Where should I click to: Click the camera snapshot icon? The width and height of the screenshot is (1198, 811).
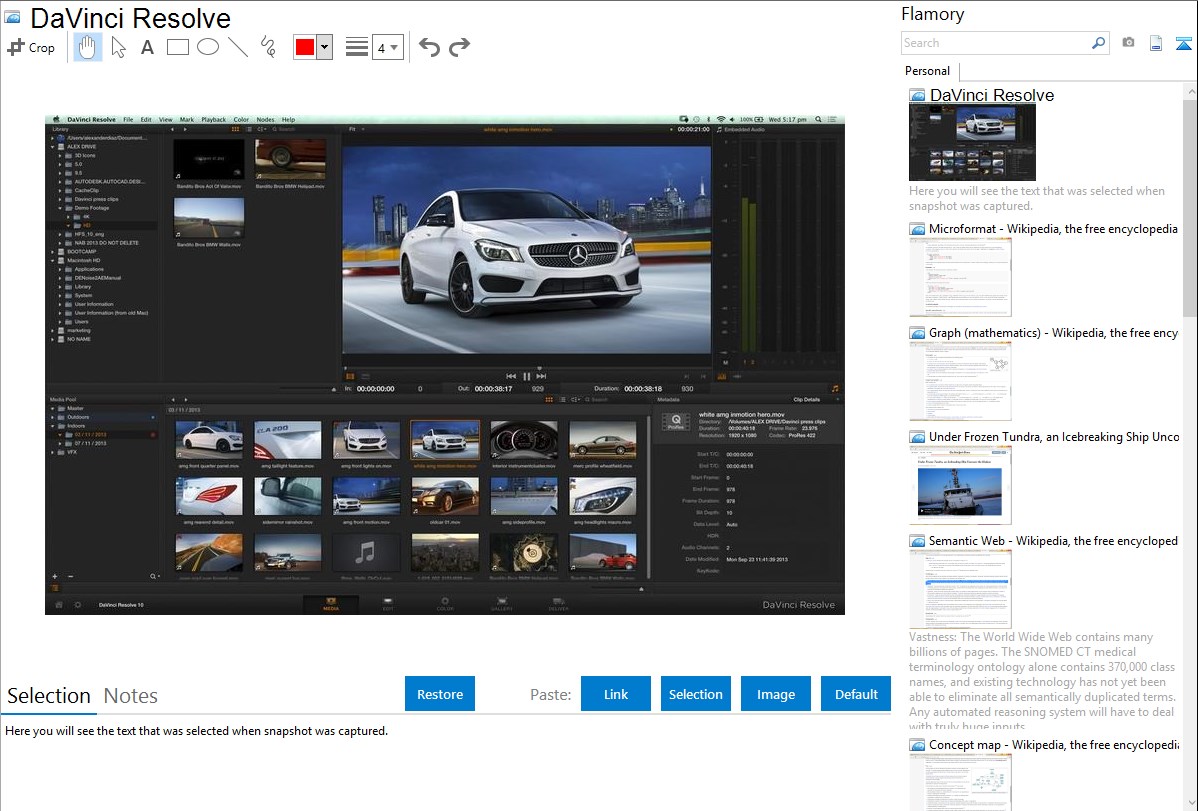point(1128,43)
